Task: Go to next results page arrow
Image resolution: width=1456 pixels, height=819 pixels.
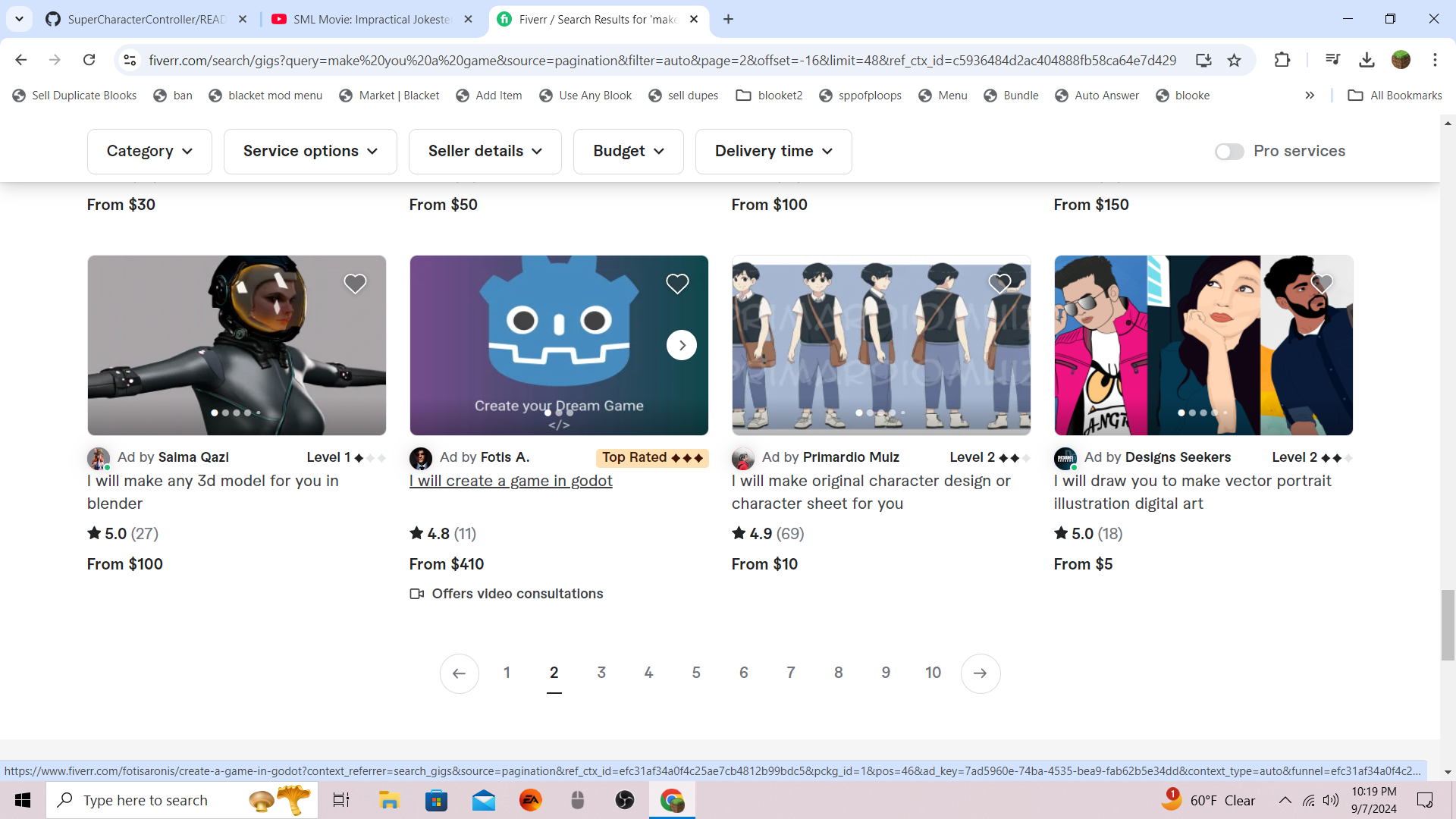Action: 981,673
